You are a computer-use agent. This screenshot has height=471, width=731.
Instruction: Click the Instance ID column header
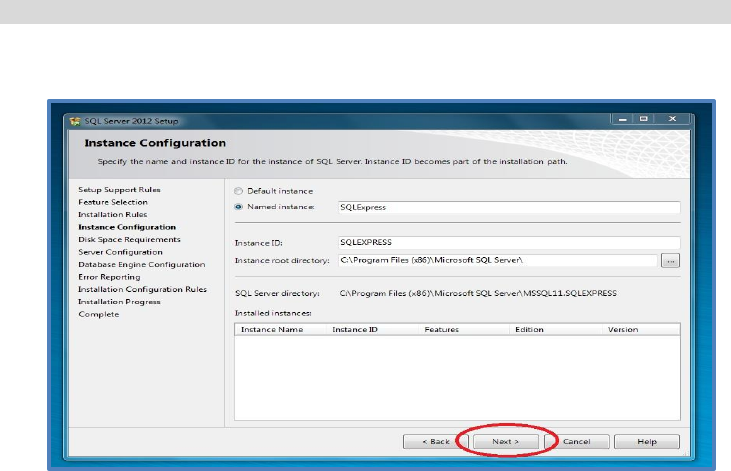[372, 330]
